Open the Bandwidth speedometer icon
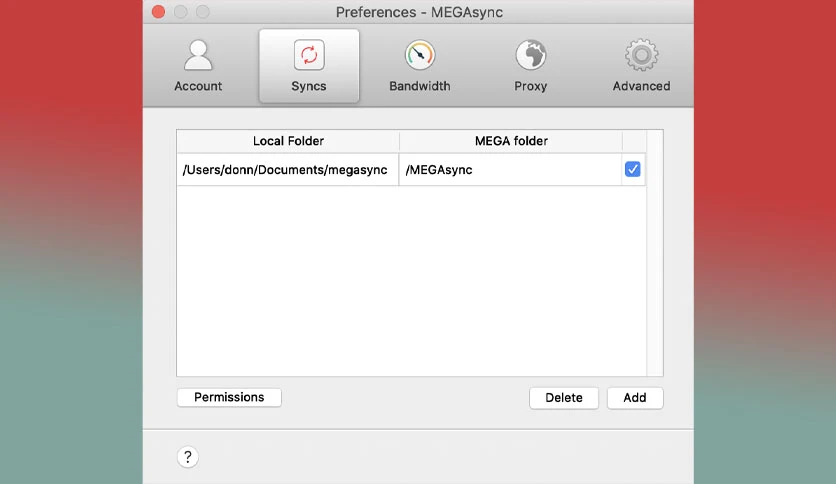Screen dimensions: 836x484 pos(420,55)
